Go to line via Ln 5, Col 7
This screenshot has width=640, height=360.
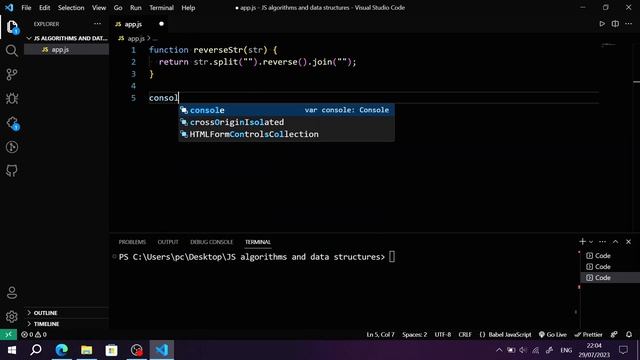coord(380,334)
